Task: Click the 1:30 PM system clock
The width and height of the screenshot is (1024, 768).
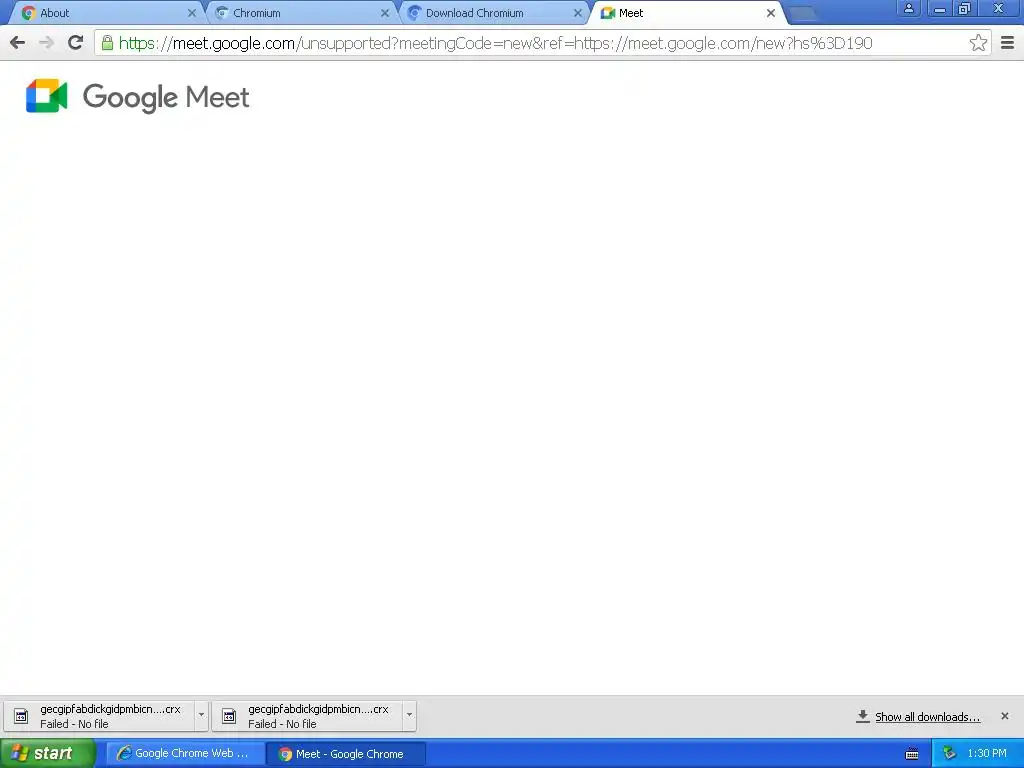Action: (987, 754)
